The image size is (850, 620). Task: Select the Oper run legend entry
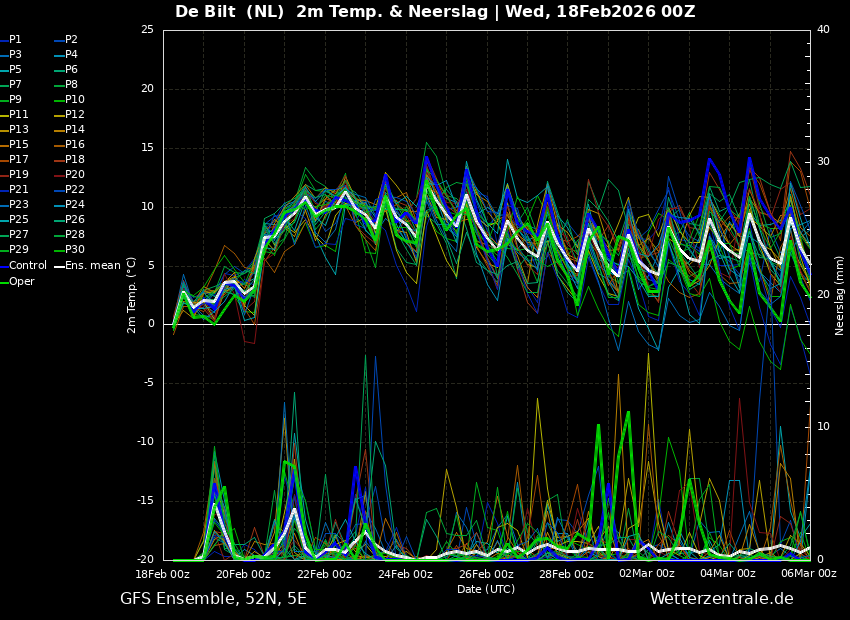tap(22, 282)
